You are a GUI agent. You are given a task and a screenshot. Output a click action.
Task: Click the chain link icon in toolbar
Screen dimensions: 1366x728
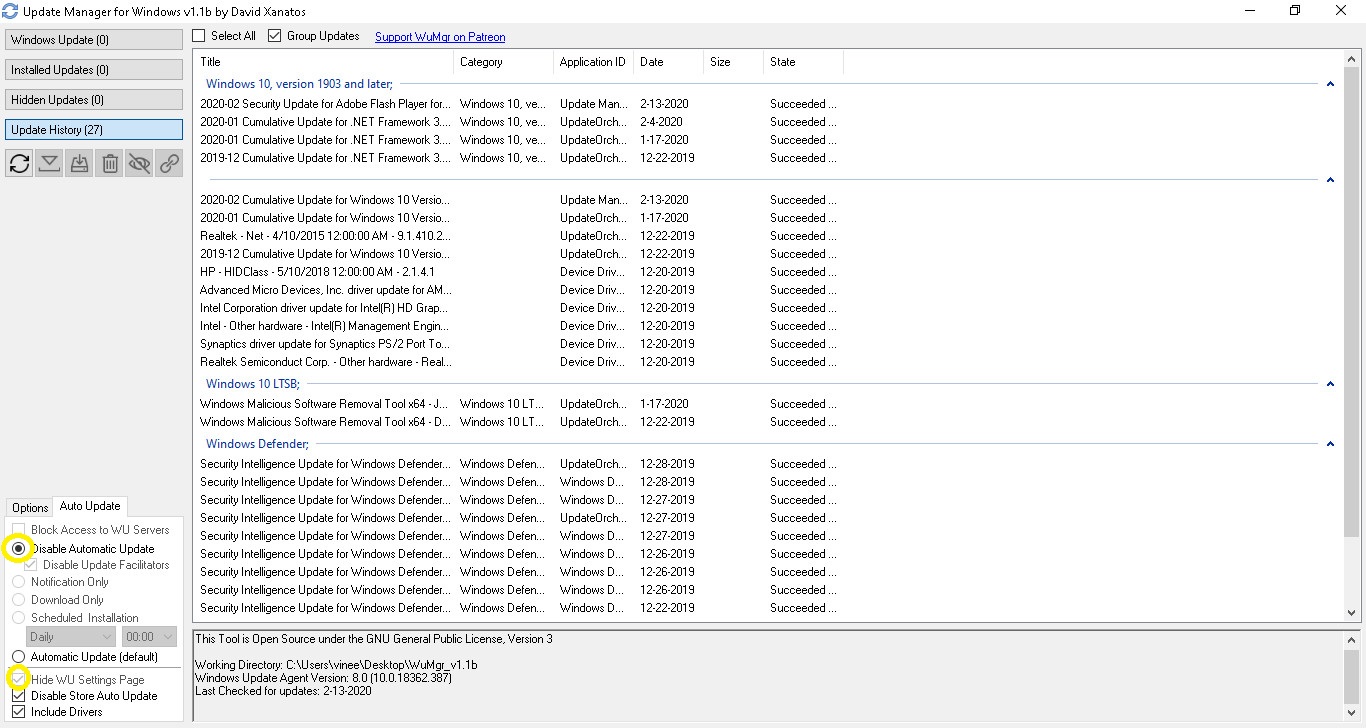[x=170, y=164]
